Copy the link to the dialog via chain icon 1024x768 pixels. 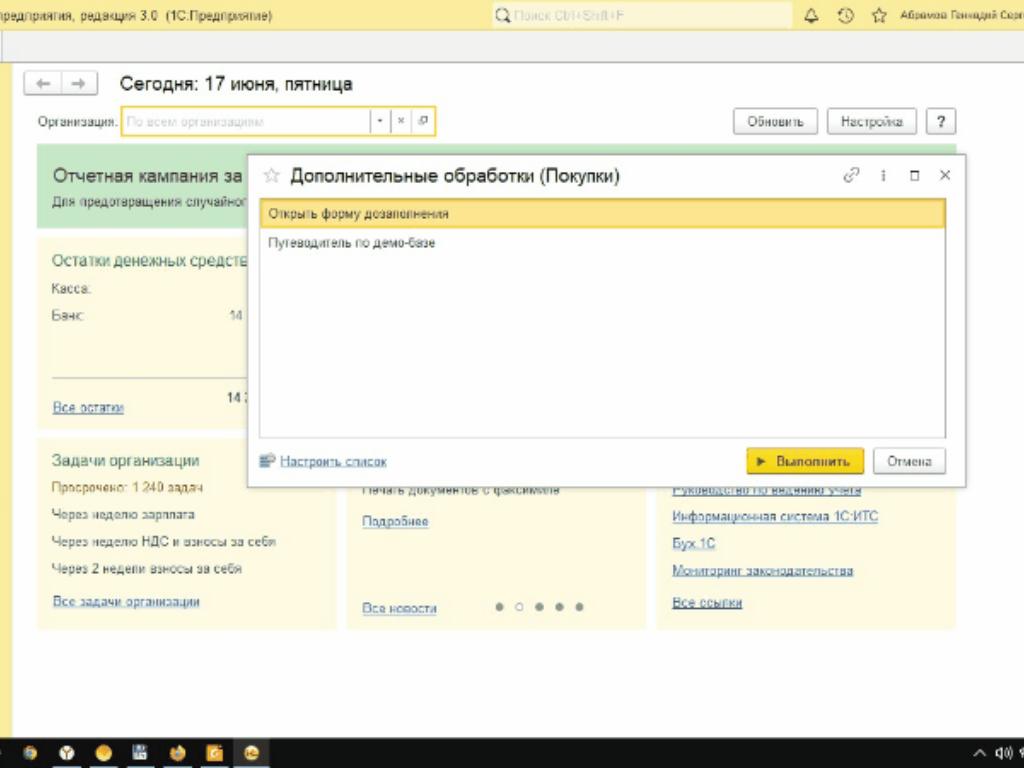coord(851,175)
